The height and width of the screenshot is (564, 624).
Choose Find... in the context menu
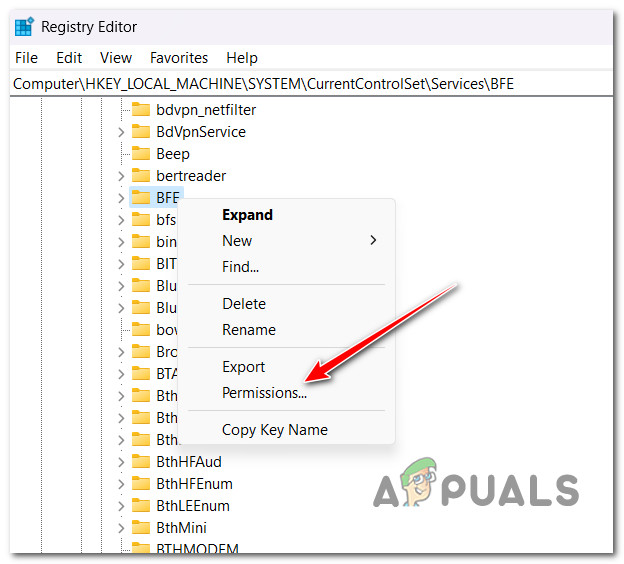[x=287, y=267]
